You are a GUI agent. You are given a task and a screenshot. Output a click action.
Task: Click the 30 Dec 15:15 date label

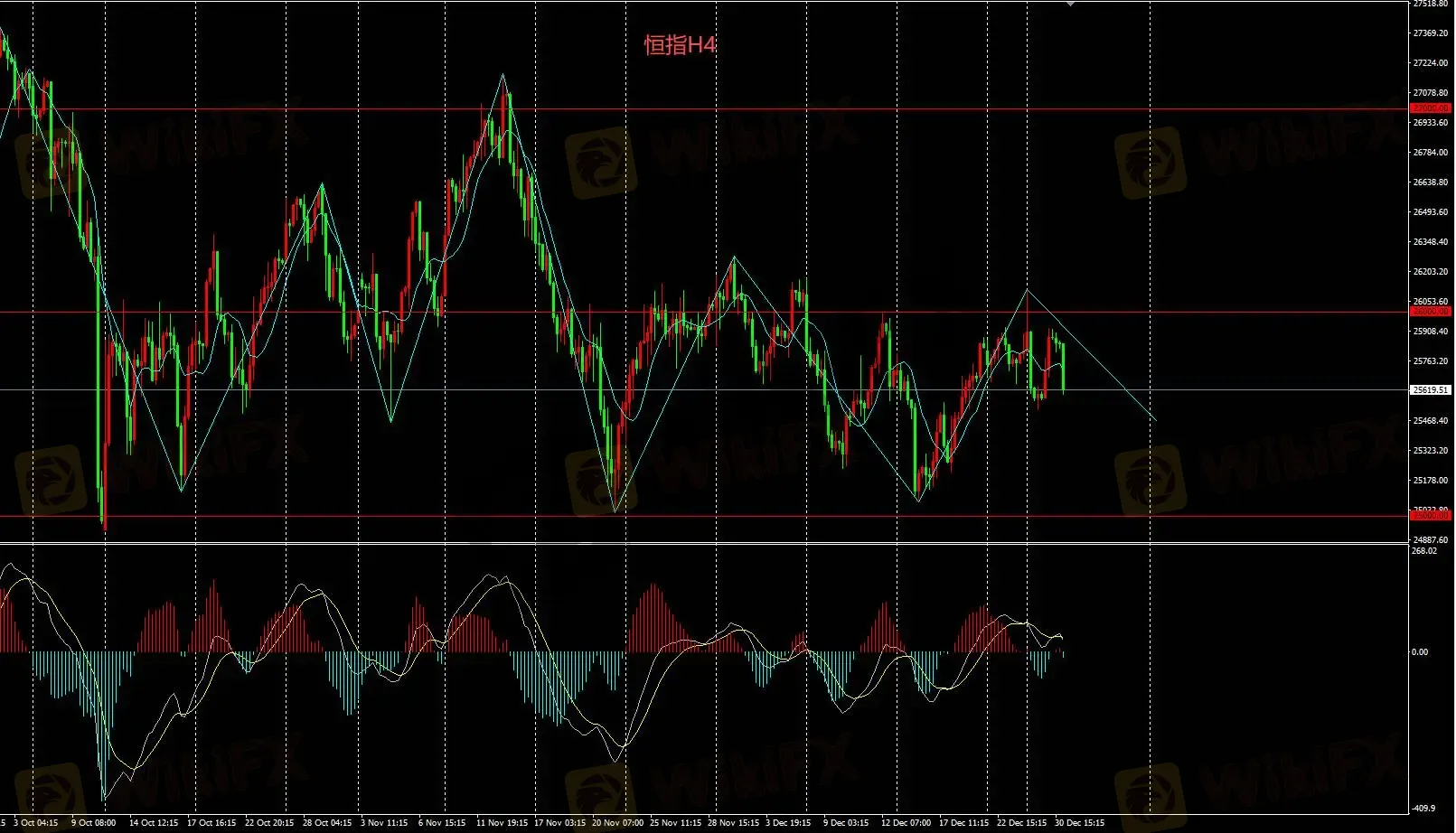point(1079,823)
